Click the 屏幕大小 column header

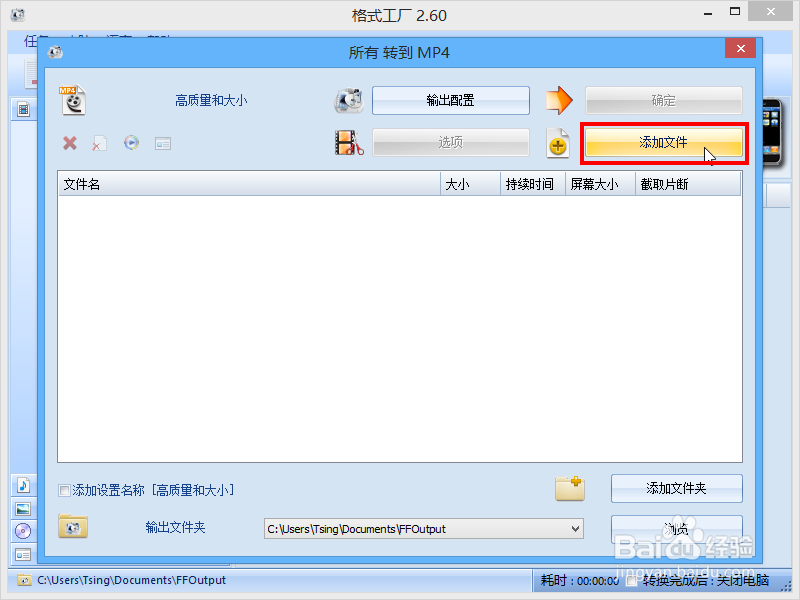[x=600, y=184]
